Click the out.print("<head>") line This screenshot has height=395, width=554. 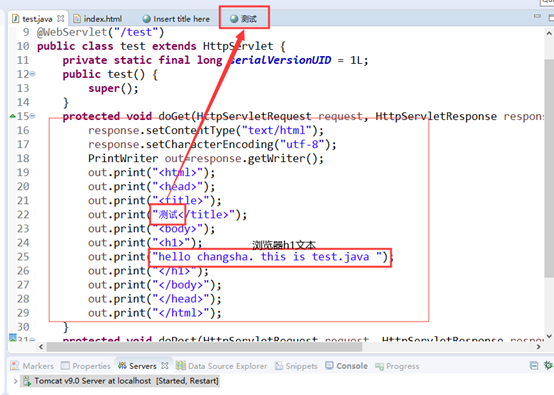pyautogui.click(x=152, y=187)
